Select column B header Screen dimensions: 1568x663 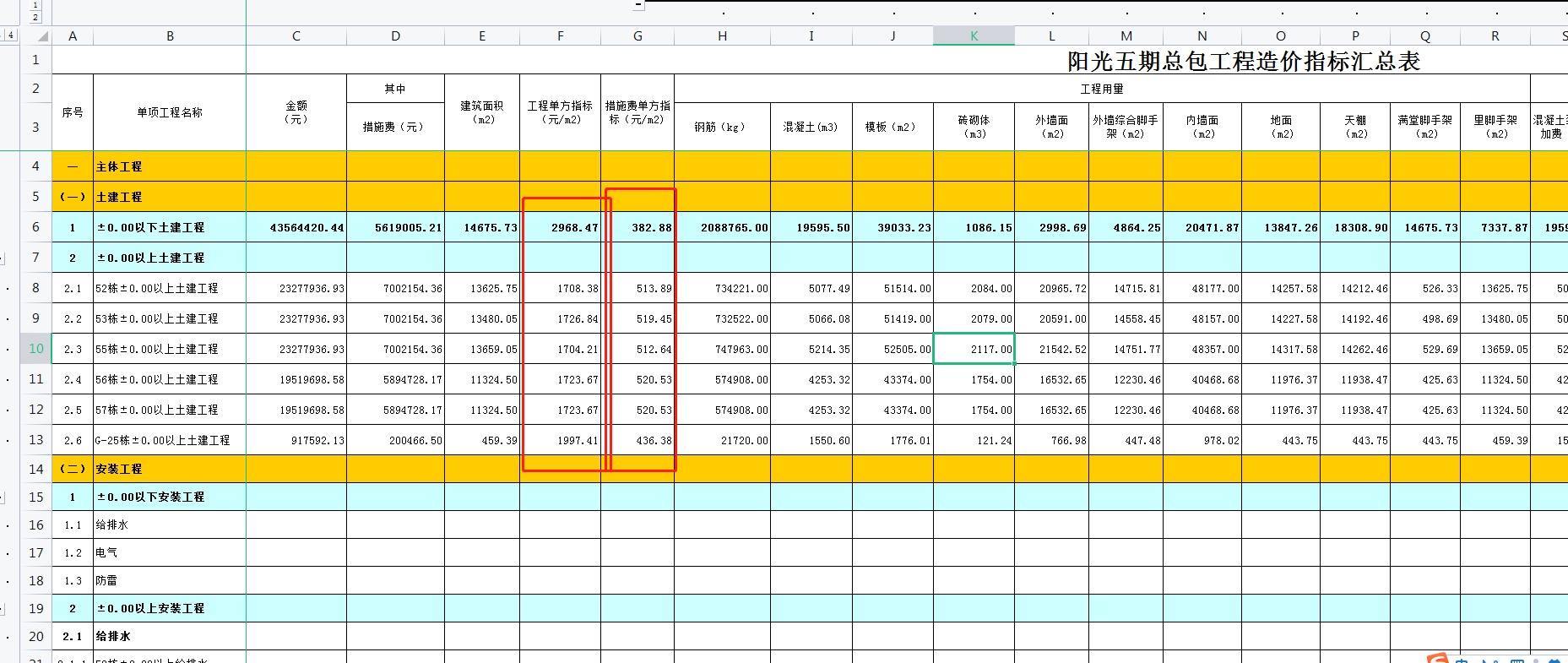pos(170,35)
